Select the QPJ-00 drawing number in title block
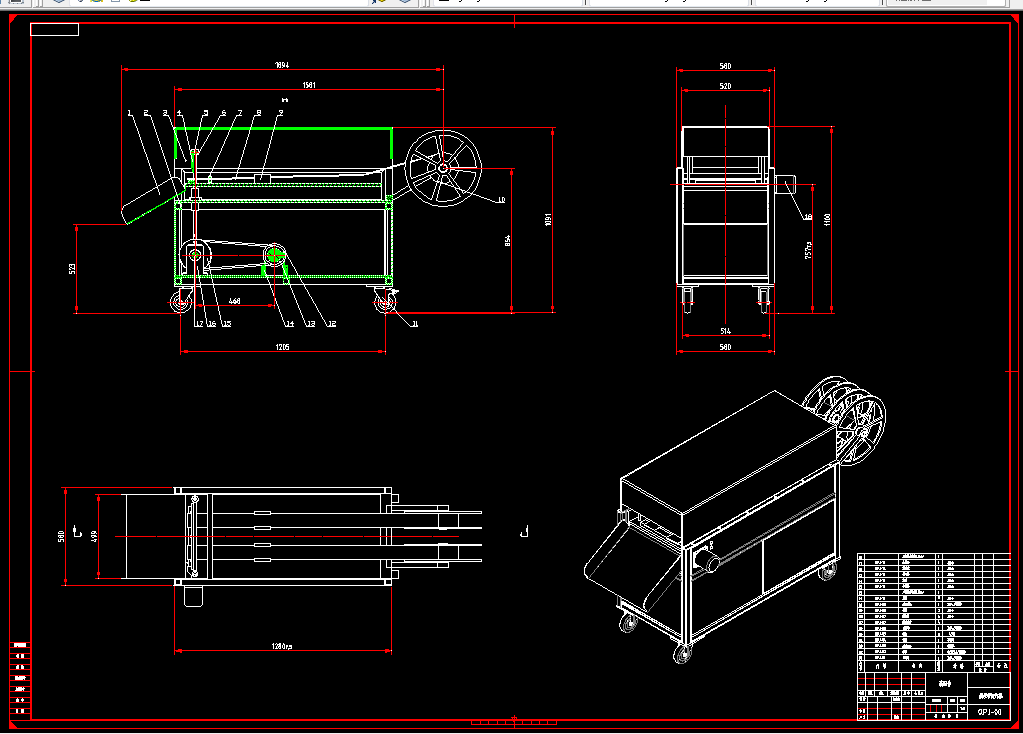Viewport: 1023px width, 734px height. pos(989,712)
